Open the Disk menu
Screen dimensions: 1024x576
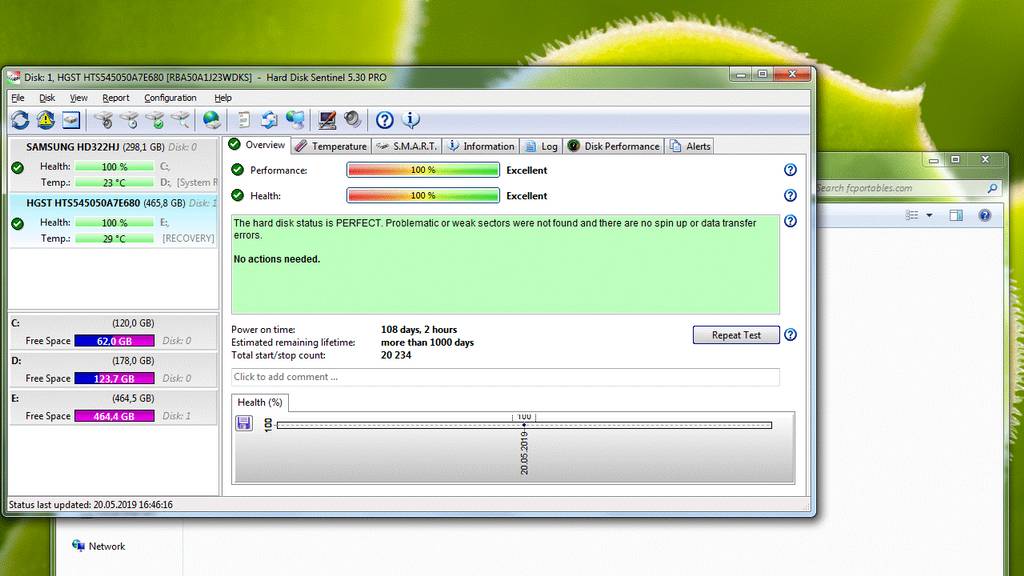click(47, 98)
